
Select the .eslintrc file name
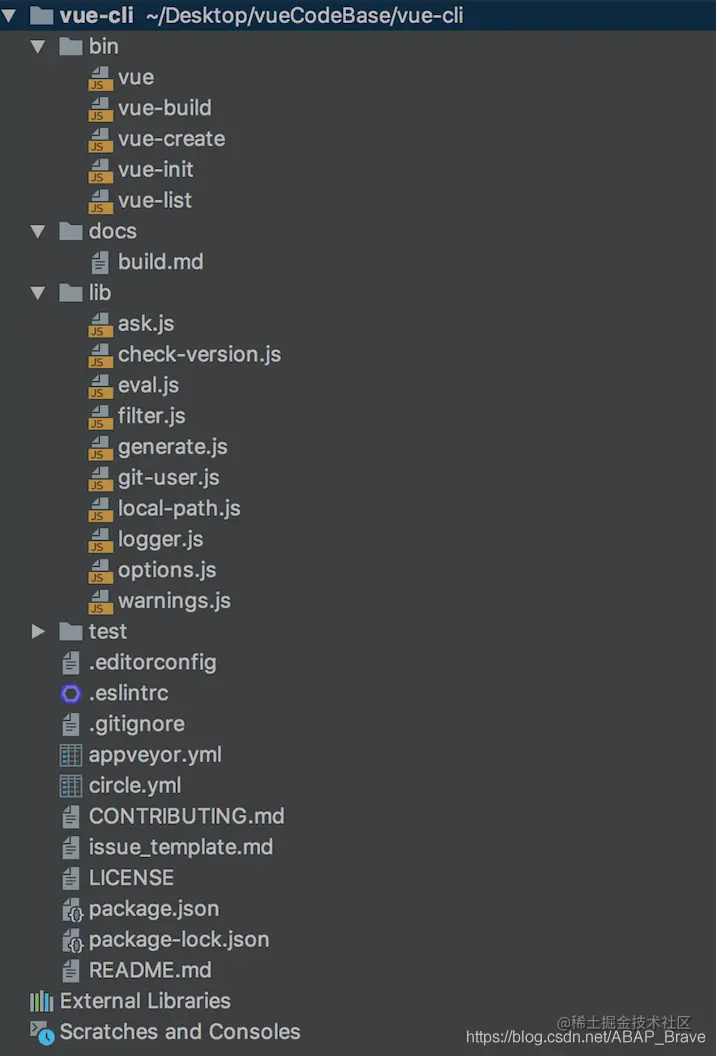pos(129,693)
